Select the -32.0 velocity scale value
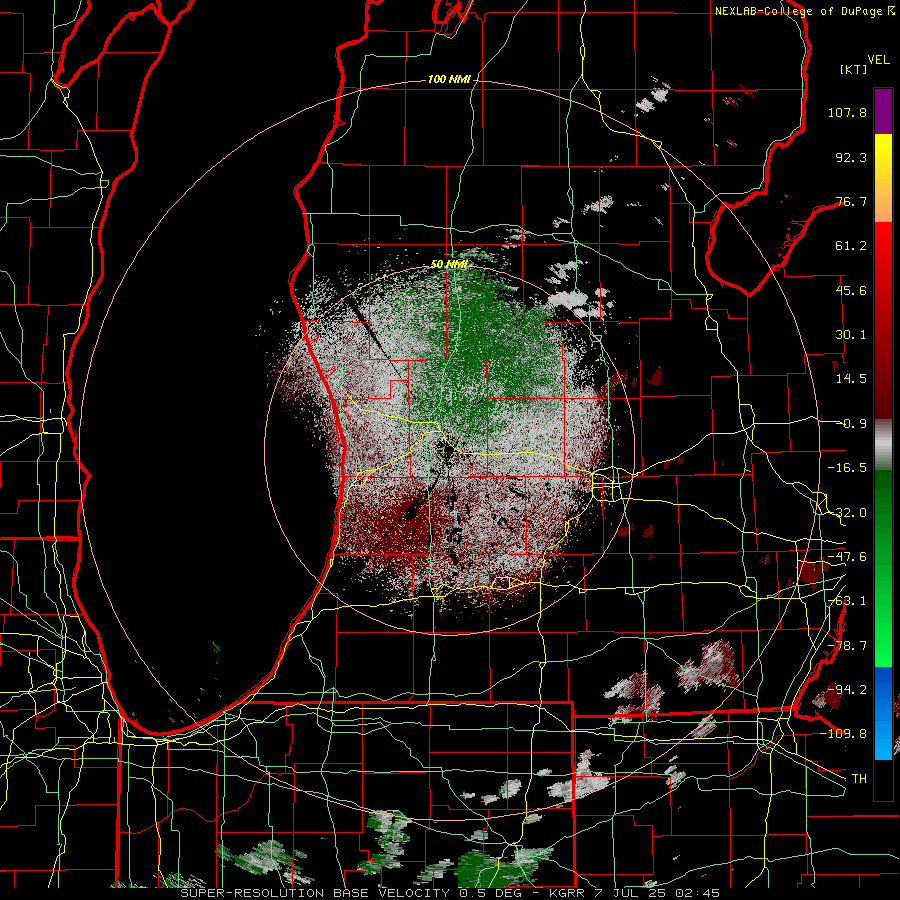 pos(847,513)
